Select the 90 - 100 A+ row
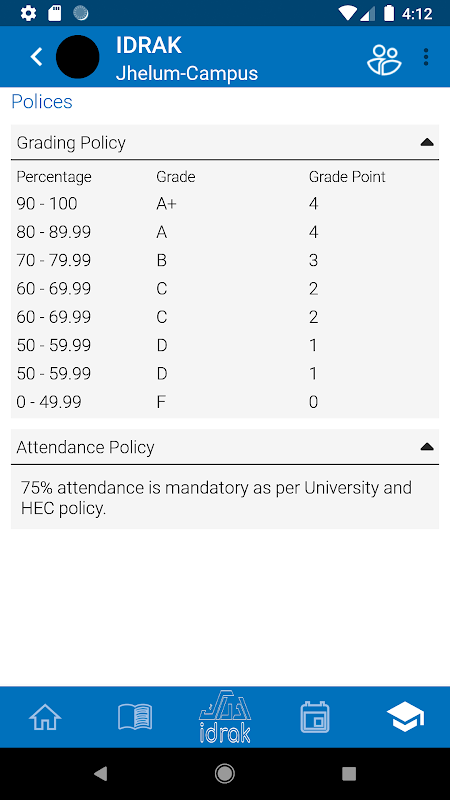Viewport: 450px width, 800px height. [225, 204]
